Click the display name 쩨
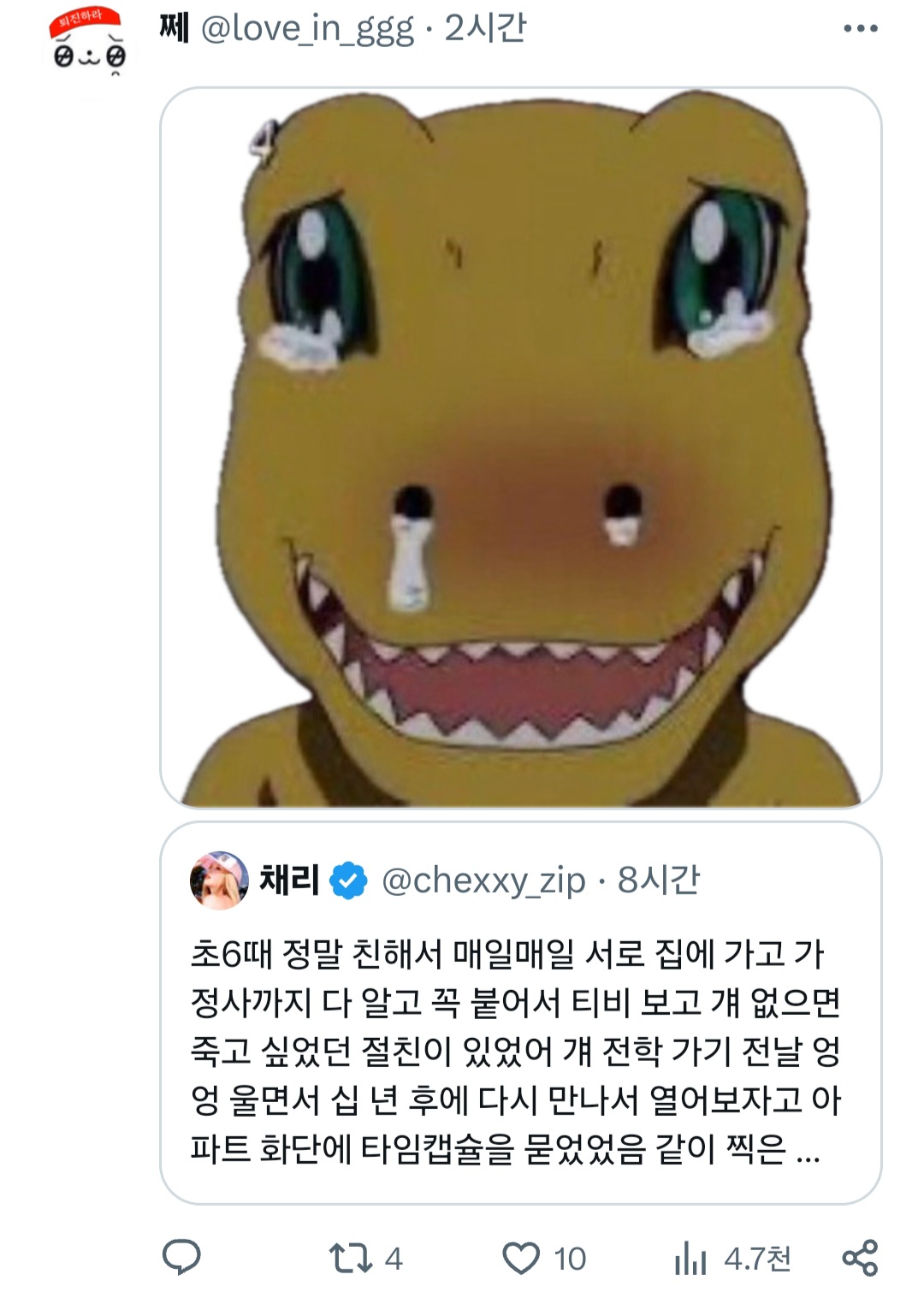The image size is (924, 1310). 174,29
